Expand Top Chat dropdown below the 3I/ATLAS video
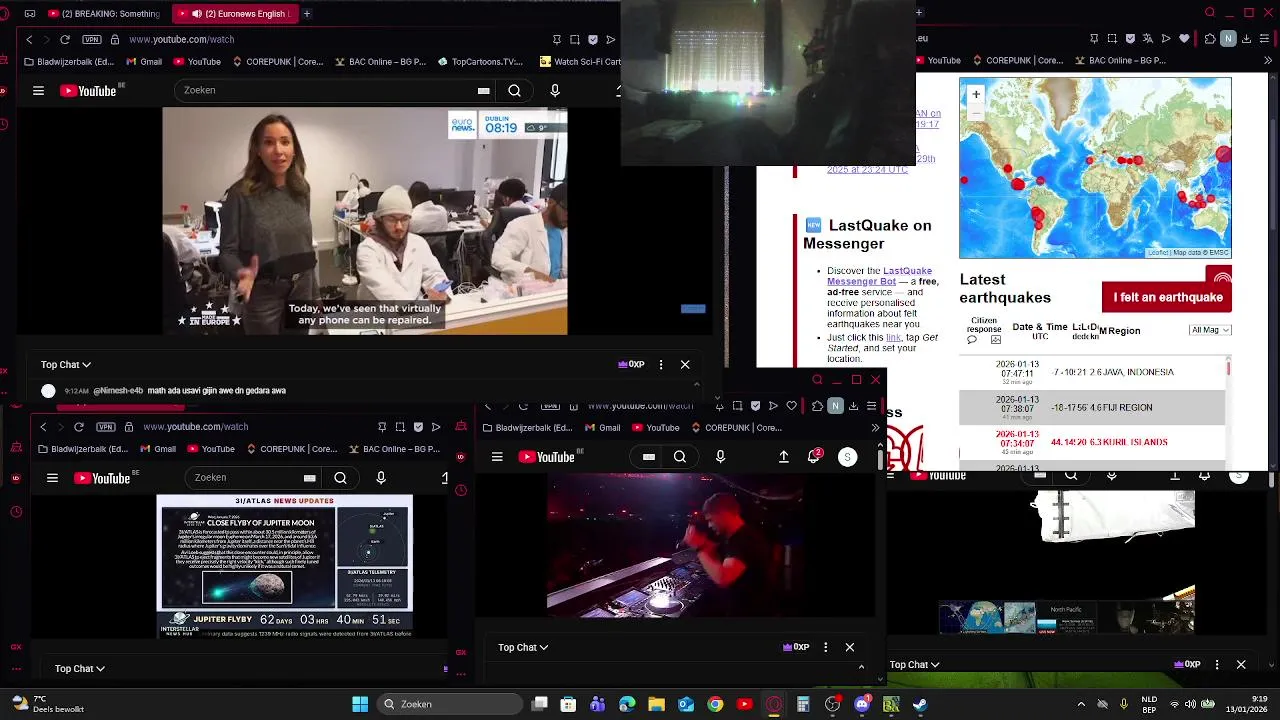The image size is (1280, 720). pyautogui.click(x=80, y=669)
